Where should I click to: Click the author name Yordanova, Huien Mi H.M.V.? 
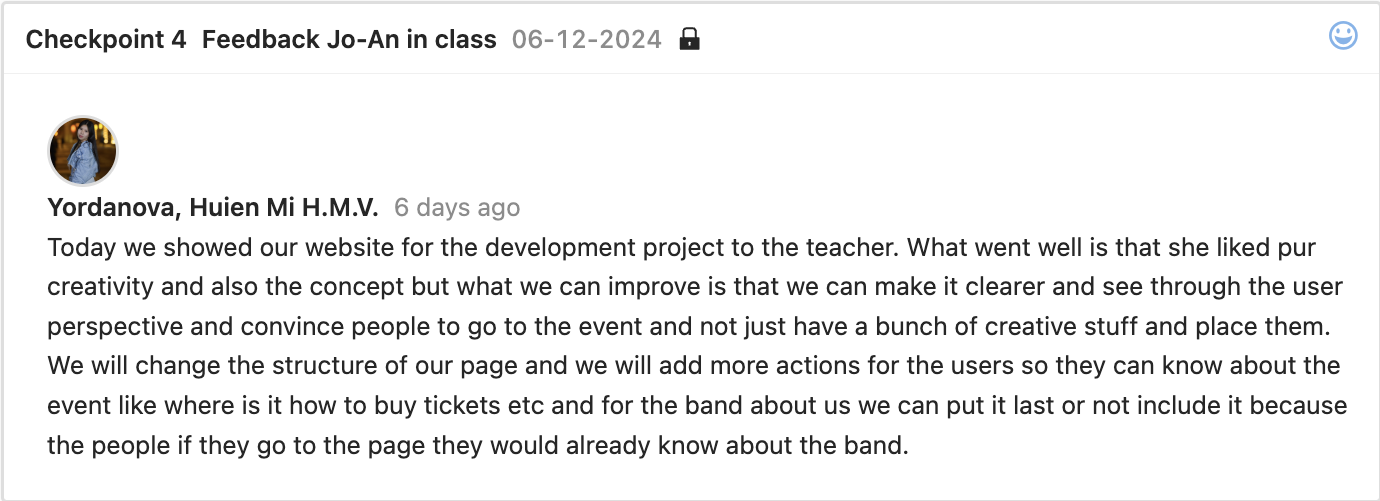(x=213, y=208)
